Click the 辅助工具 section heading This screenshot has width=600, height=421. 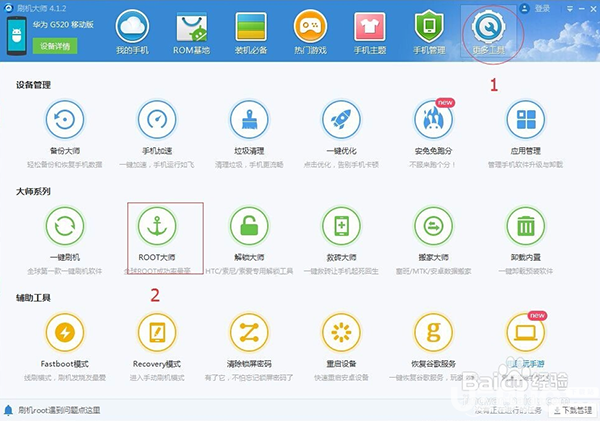[x=33, y=298]
